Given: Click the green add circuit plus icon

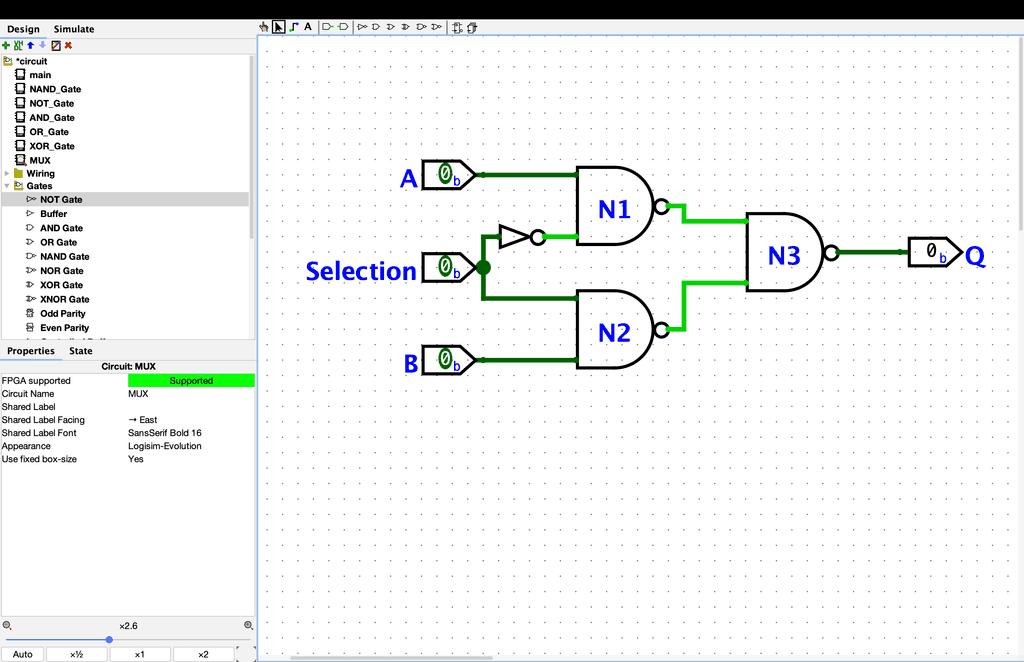Looking at the screenshot, I should coord(6,45).
